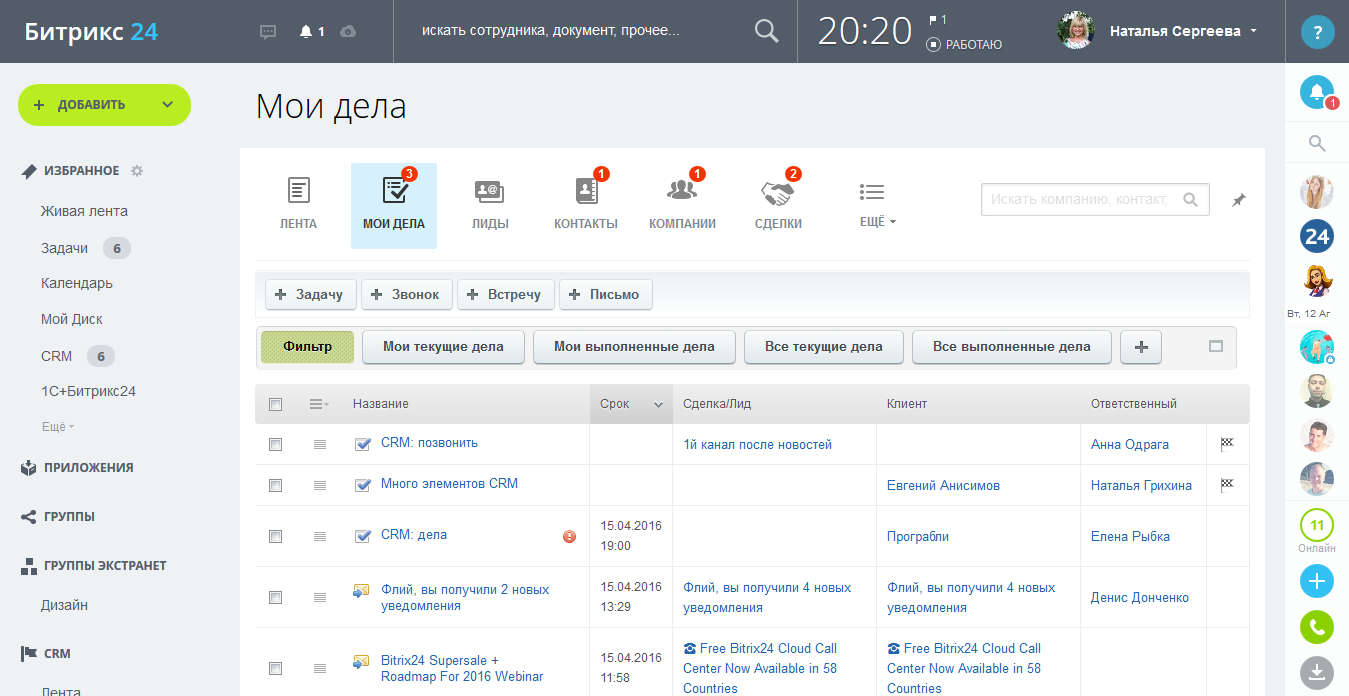Click the magnifier icon in top search bar
Viewport: 1349px width, 696px height.
[x=766, y=31]
